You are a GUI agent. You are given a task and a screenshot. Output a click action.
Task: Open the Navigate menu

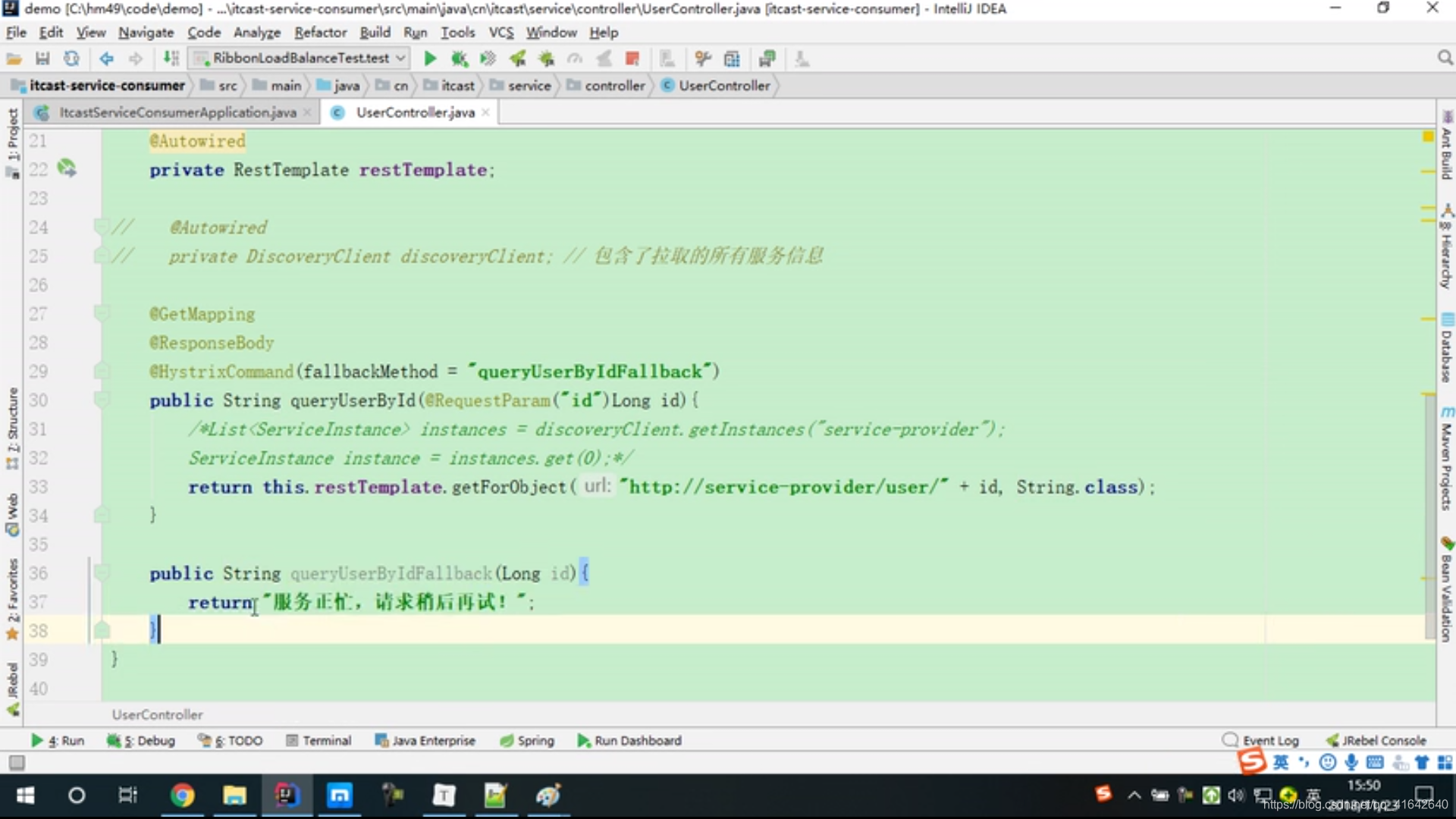[146, 33]
